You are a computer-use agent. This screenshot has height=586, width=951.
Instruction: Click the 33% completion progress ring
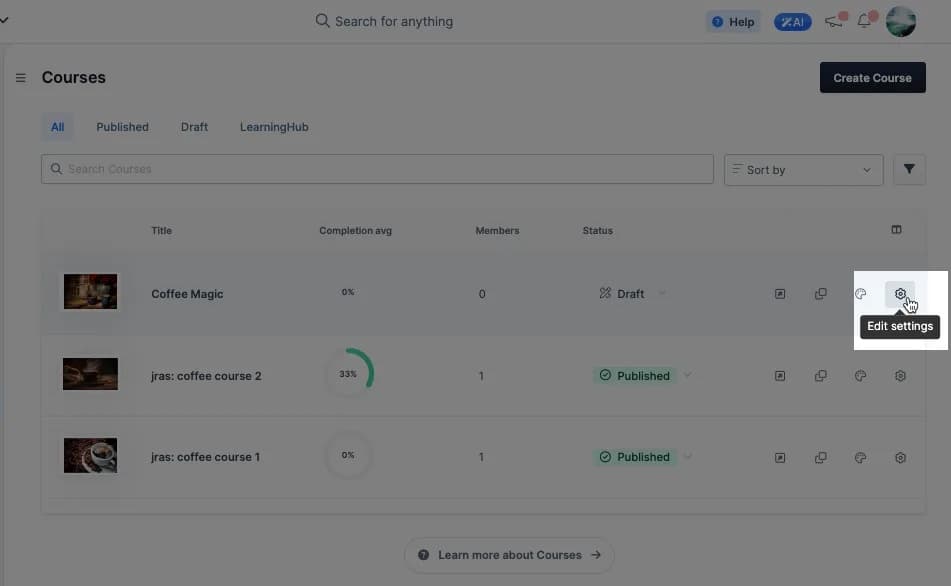[348, 373]
